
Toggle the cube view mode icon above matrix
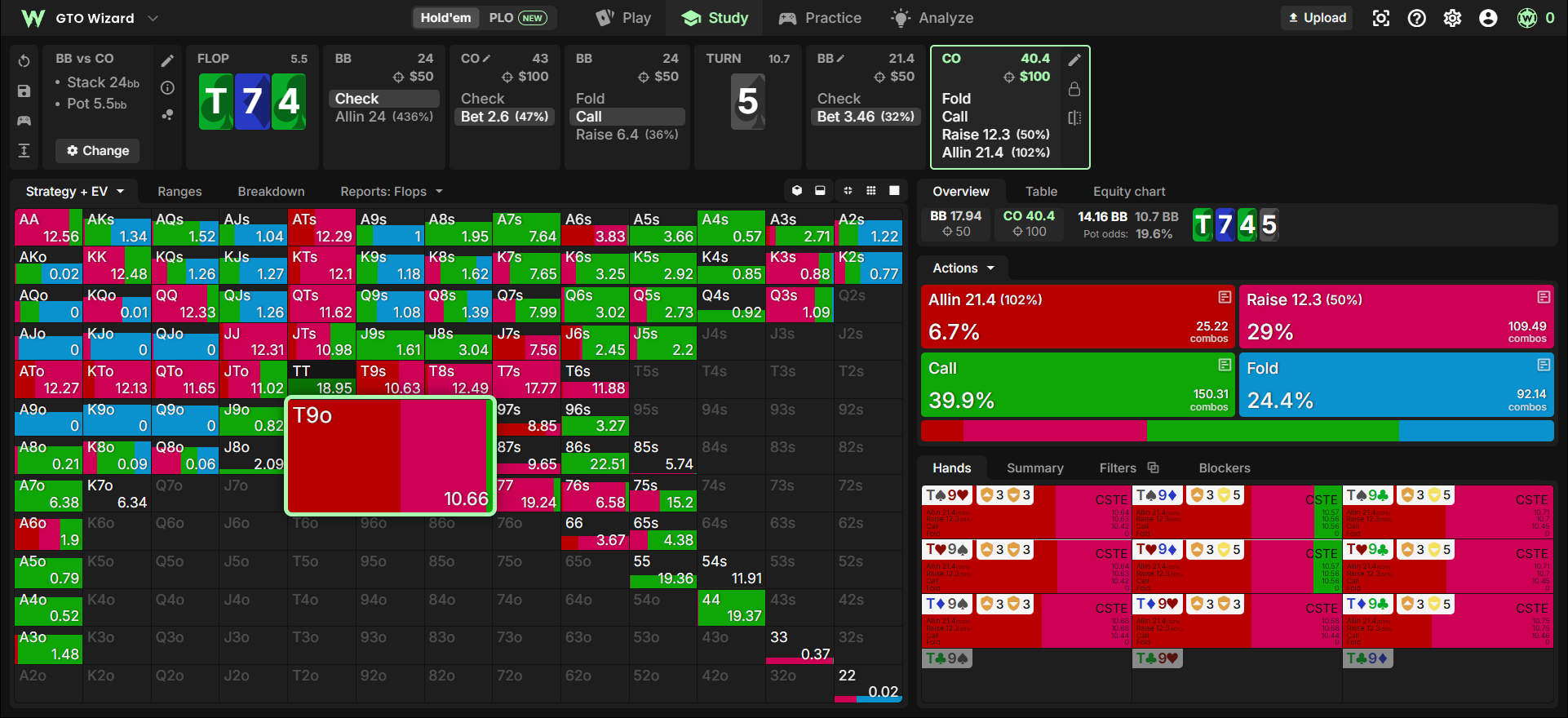(797, 191)
